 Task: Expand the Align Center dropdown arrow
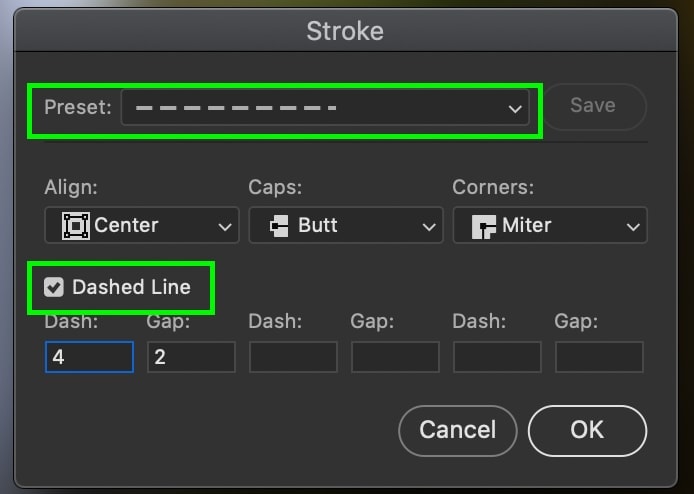(x=225, y=228)
